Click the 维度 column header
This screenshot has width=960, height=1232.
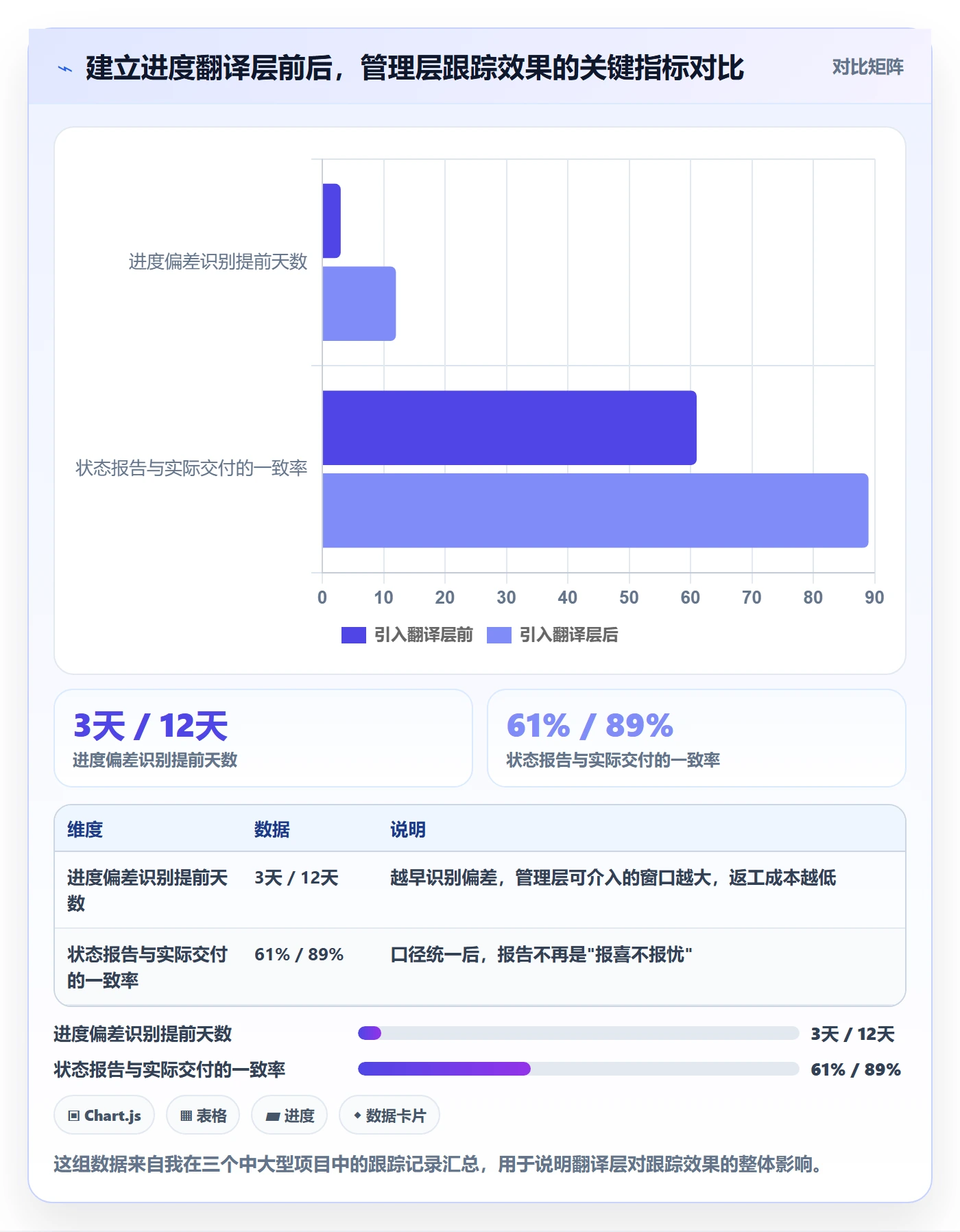pos(85,829)
